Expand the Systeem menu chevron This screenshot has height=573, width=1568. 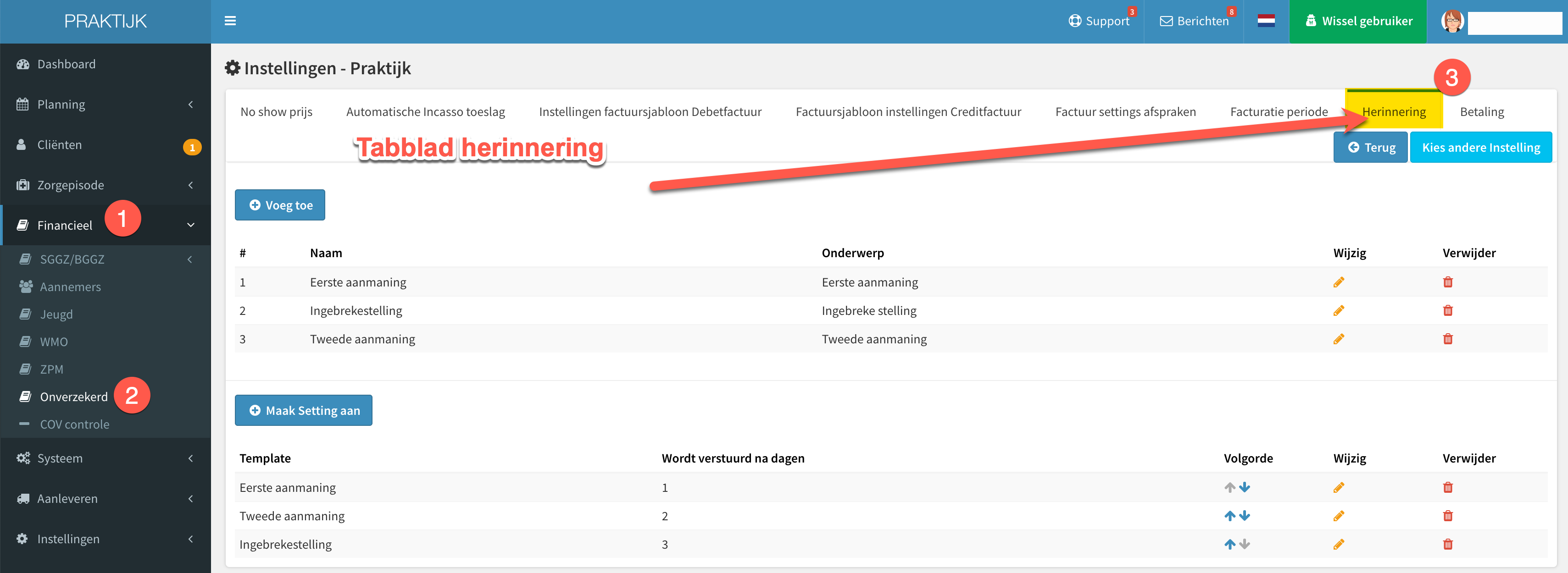click(x=190, y=458)
